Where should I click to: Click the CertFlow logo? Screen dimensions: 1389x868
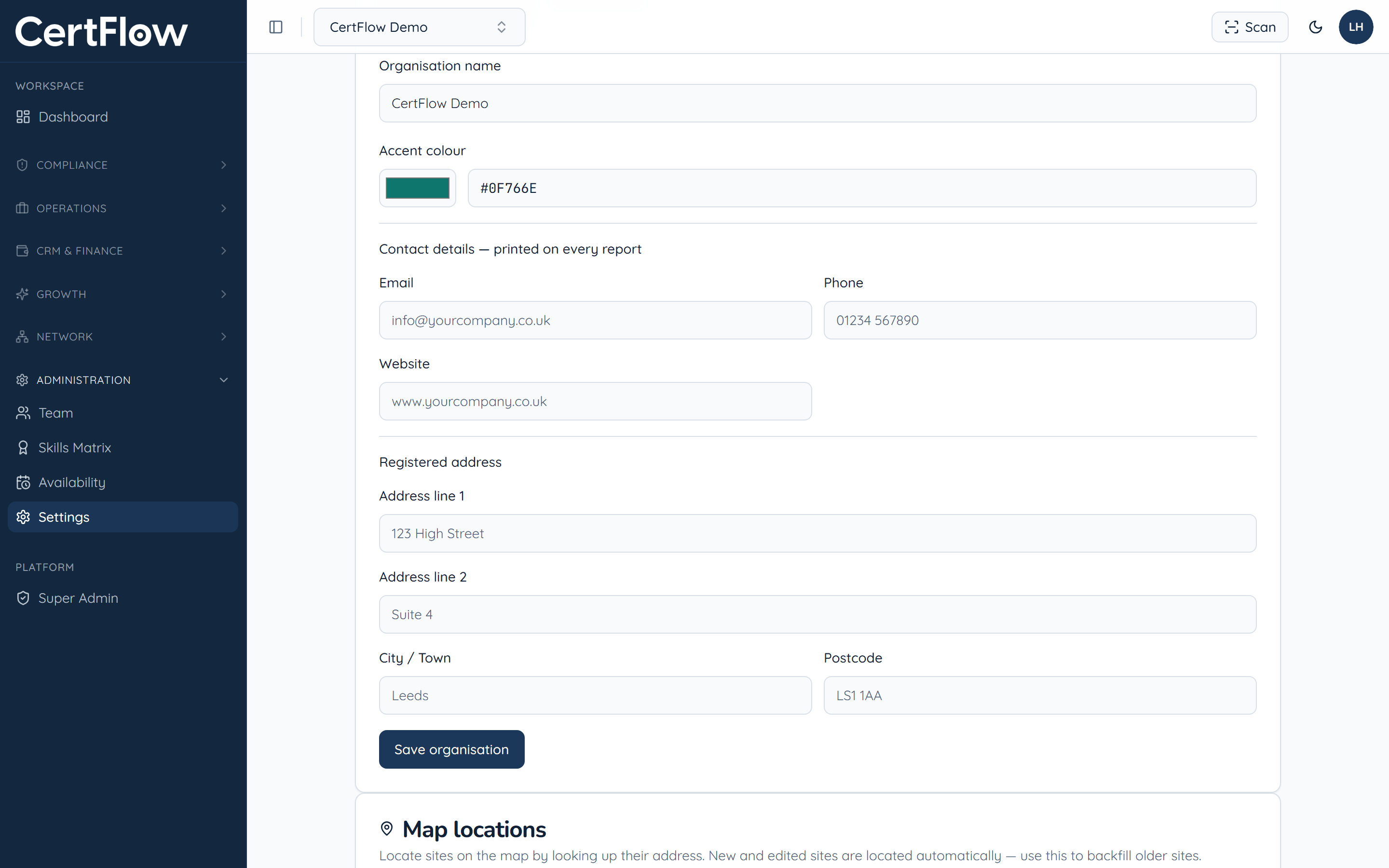tap(101, 31)
